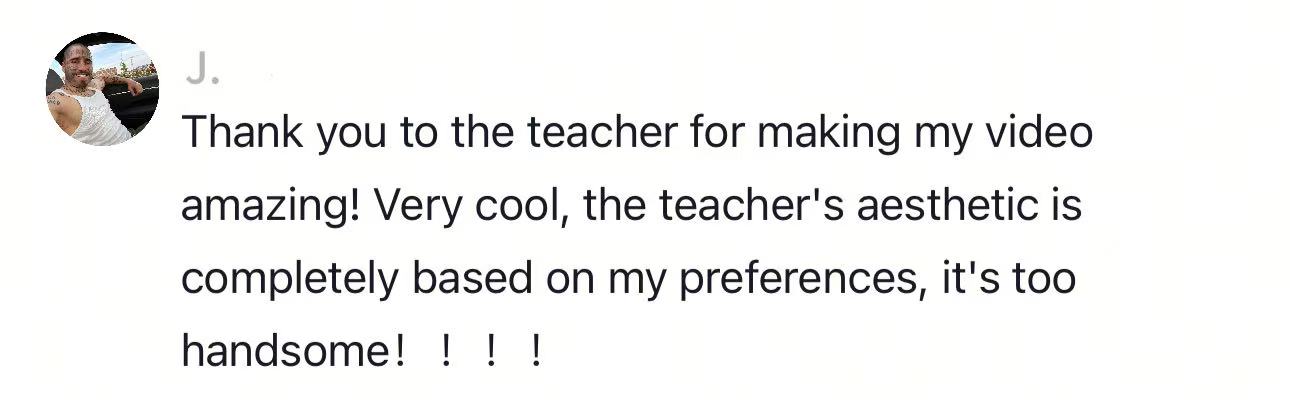This screenshot has width=1290, height=400.
Task: Click the word "making" in the first line
Action: 810,134
